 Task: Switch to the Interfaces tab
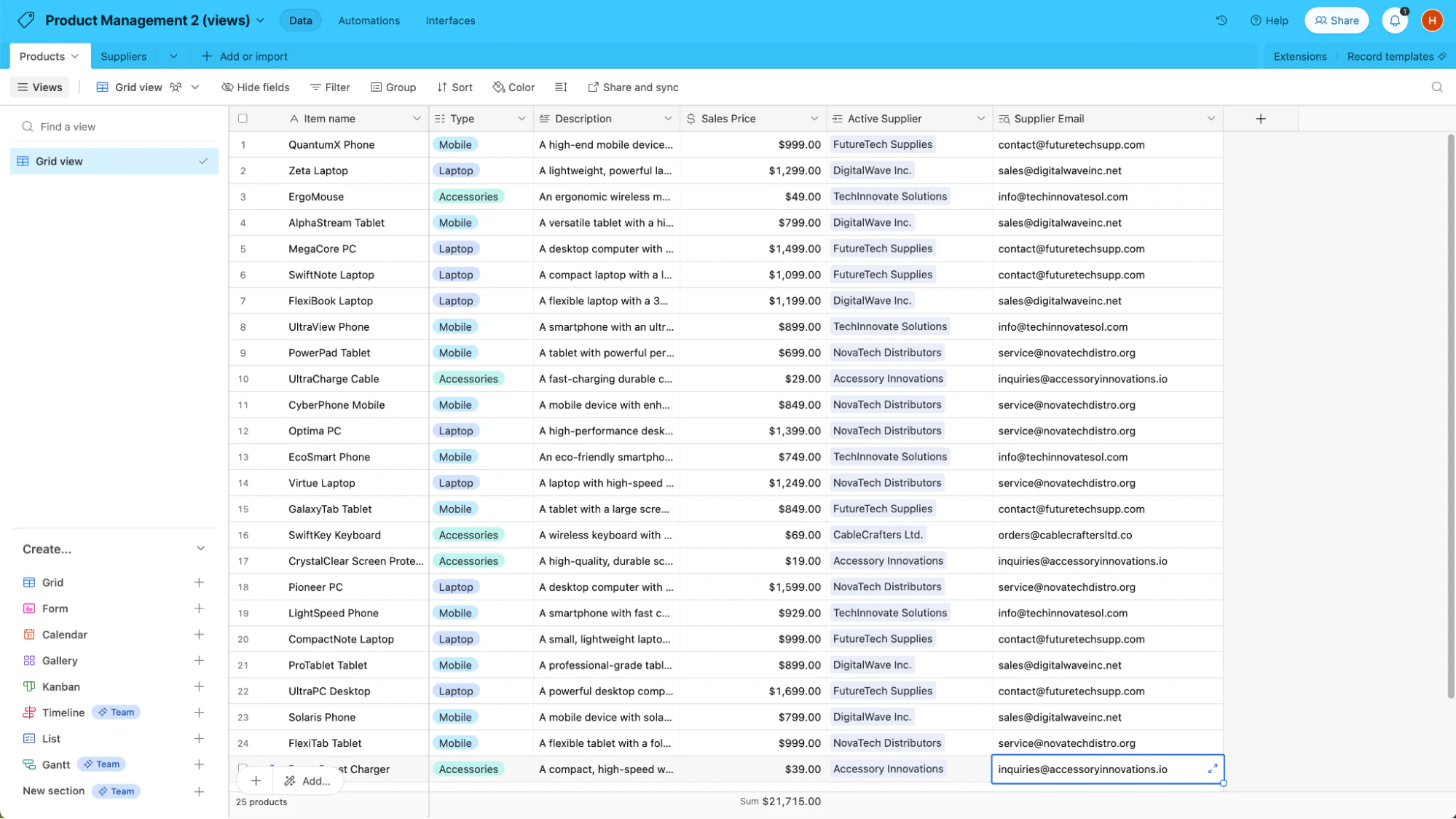pos(450,20)
